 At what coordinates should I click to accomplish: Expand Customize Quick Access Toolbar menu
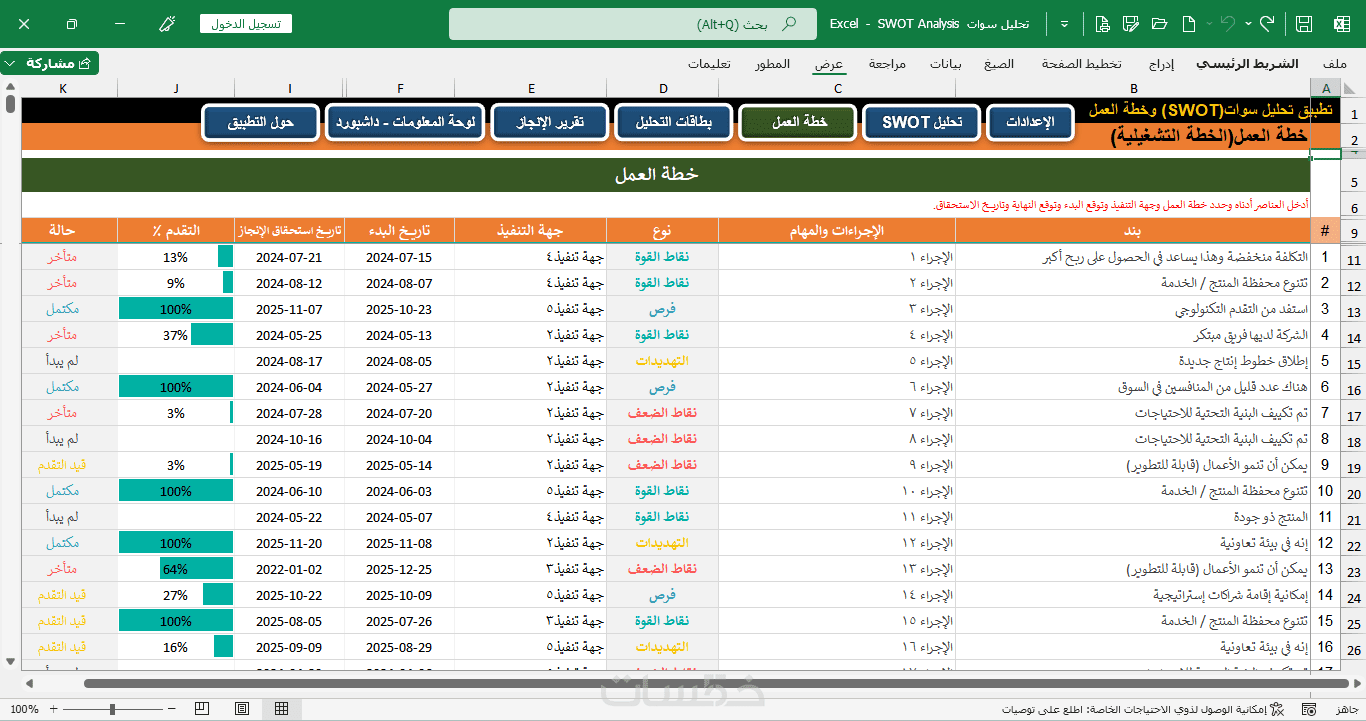[1065, 23]
